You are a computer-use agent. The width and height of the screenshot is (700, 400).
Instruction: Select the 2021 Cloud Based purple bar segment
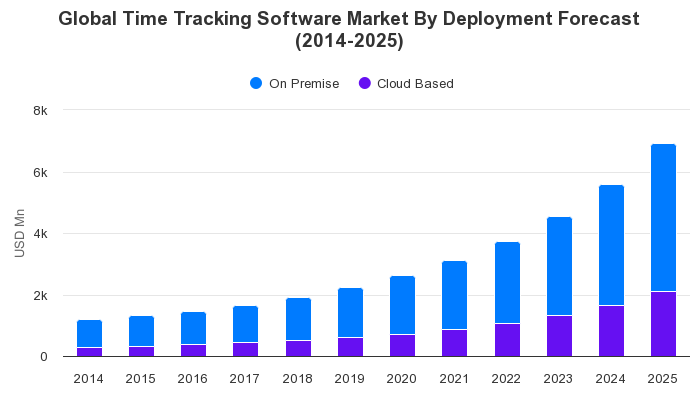pos(454,343)
